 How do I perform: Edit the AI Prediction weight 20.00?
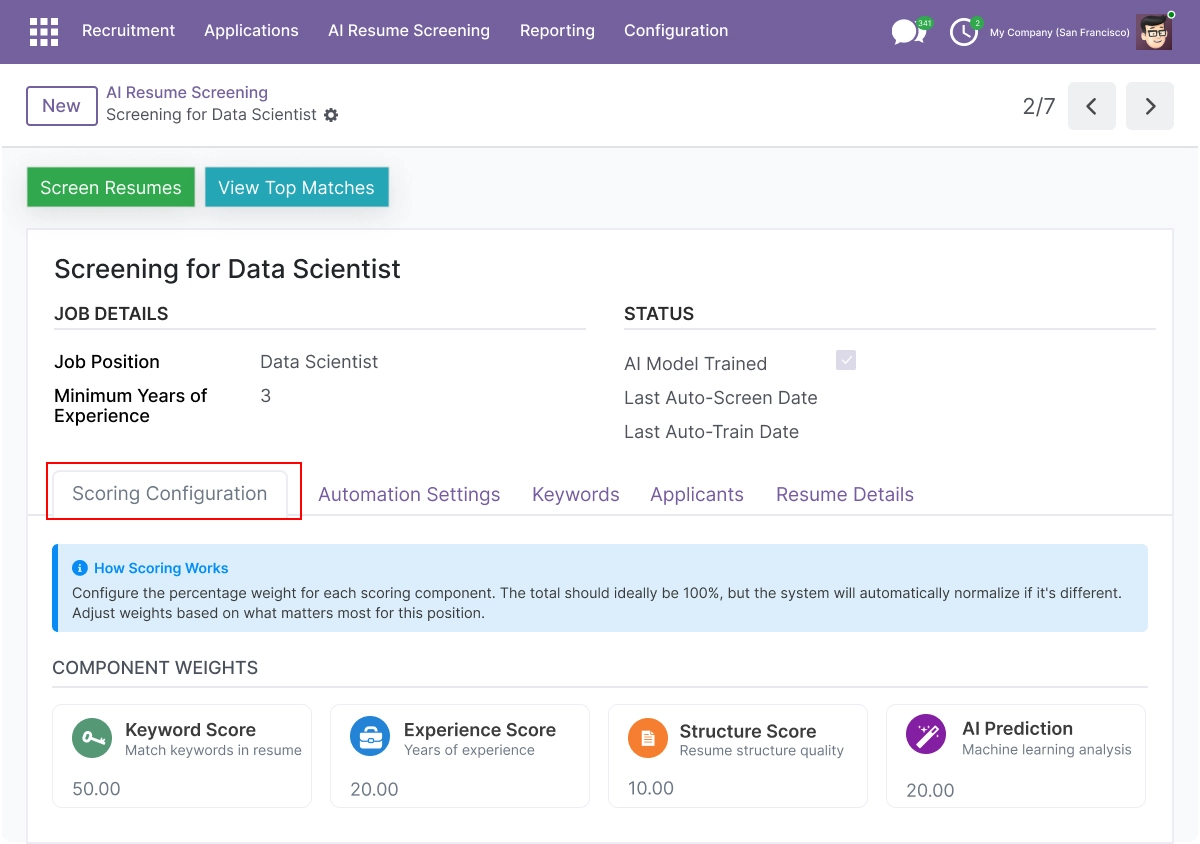click(x=930, y=790)
